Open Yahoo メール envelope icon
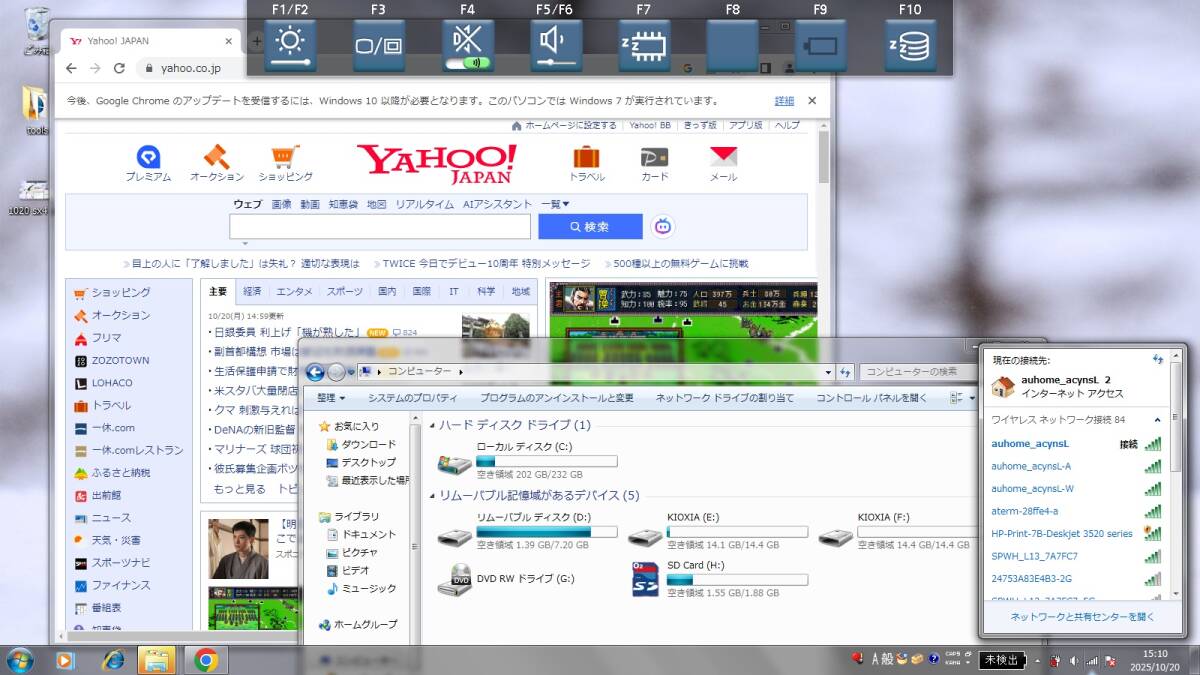Image resolution: width=1200 pixels, height=675 pixels. 723,158
